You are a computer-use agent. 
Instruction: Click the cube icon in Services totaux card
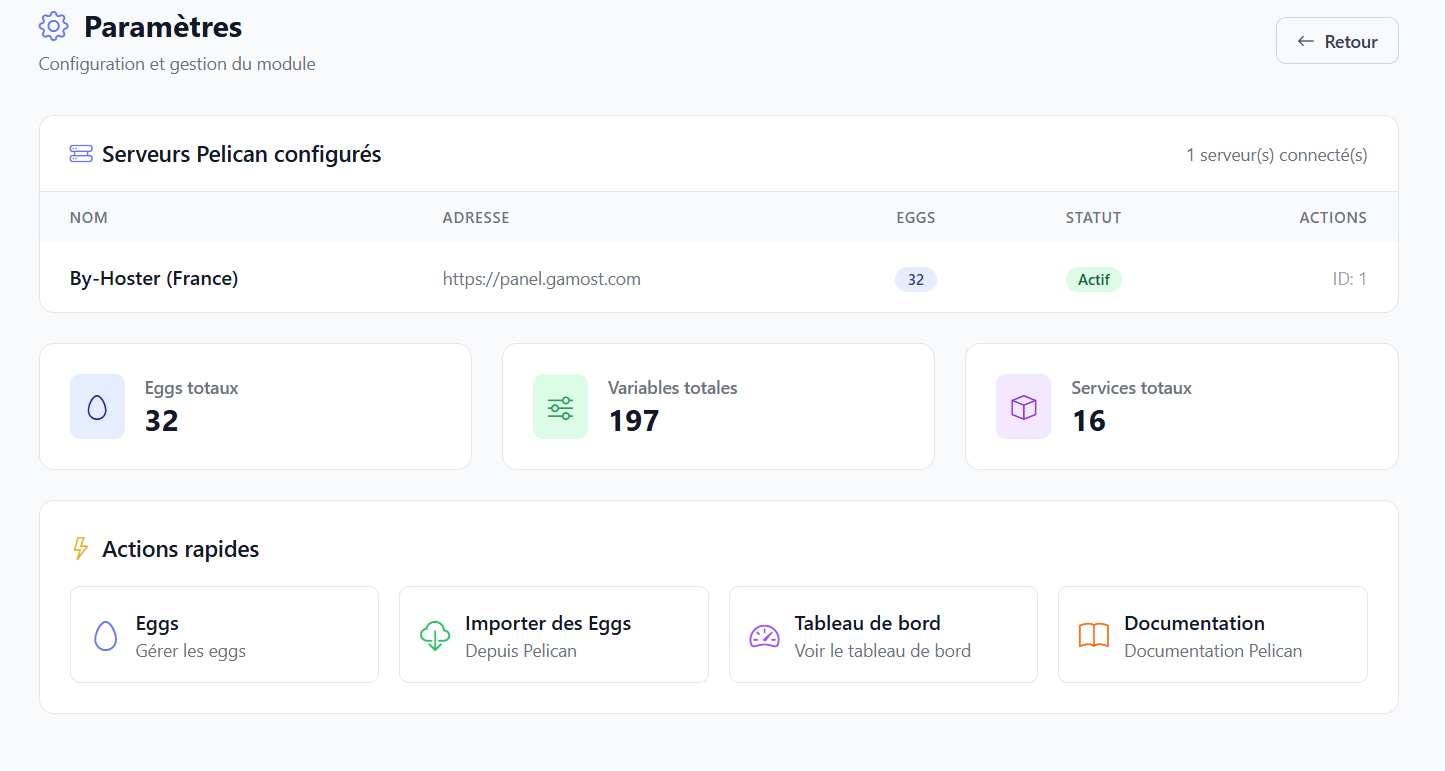click(1023, 407)
